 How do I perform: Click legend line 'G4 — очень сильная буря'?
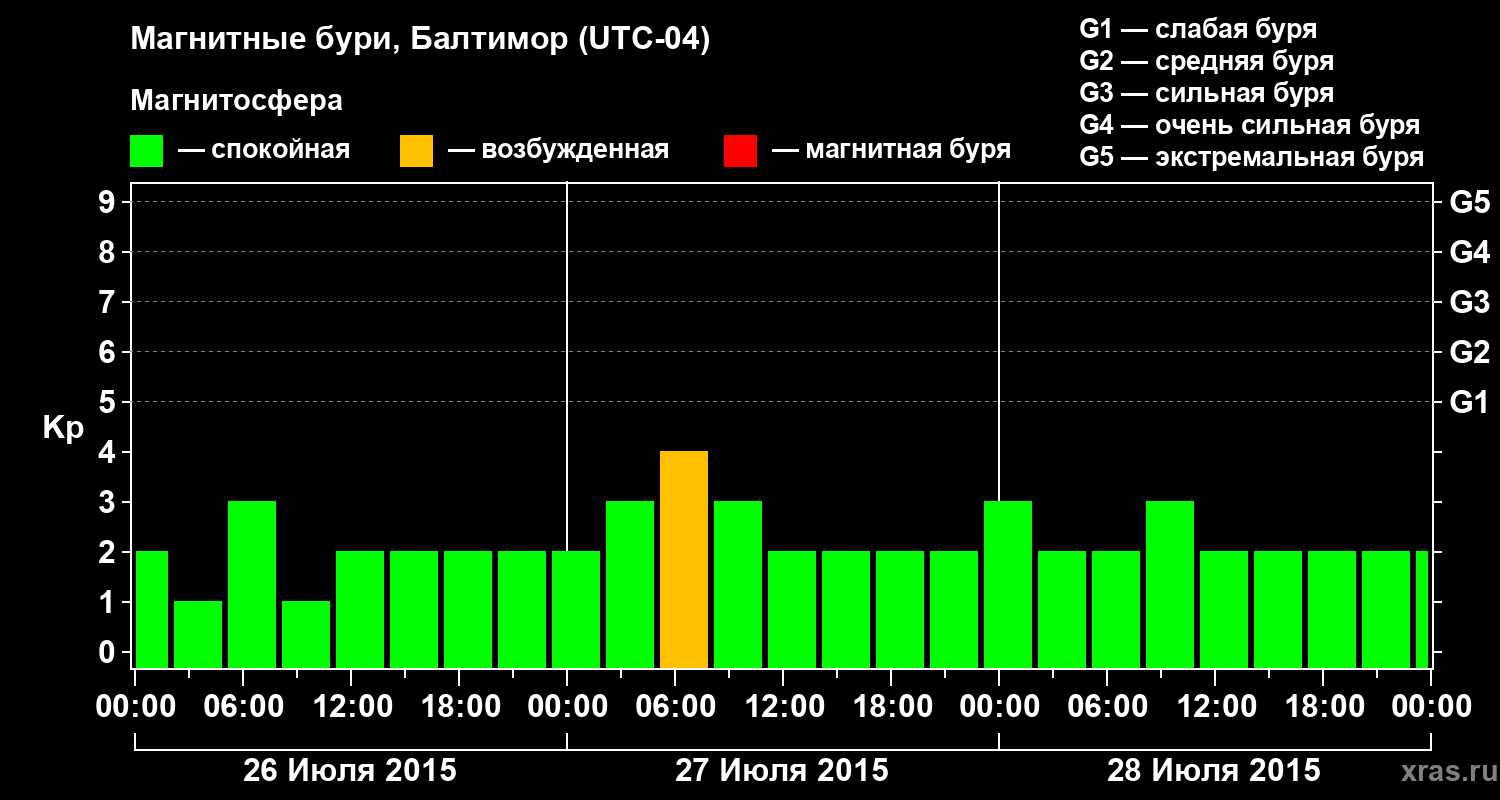(1249, 125)
